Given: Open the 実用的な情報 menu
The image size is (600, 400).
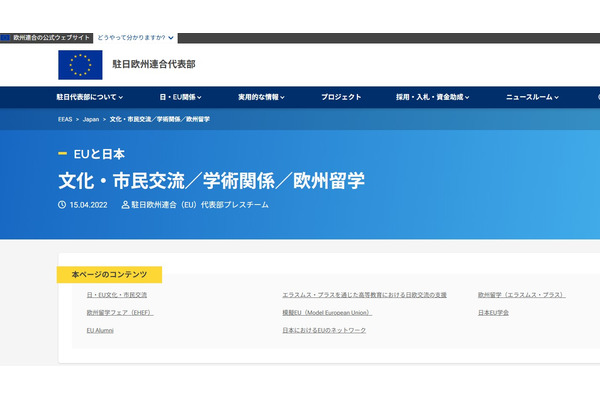Looking at the screenshot, I should point(261,97).
